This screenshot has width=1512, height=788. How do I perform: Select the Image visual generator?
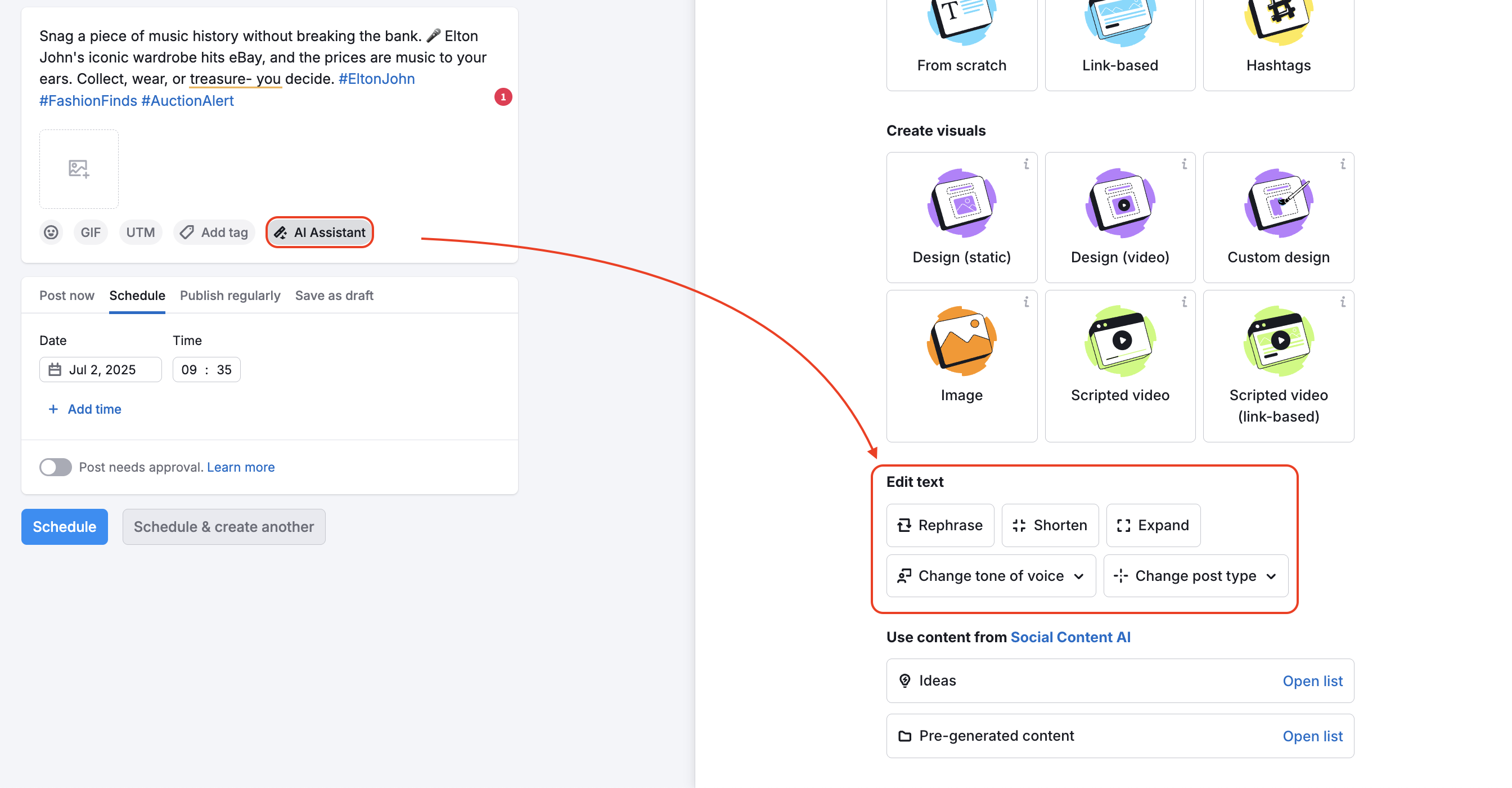point(961,365)
